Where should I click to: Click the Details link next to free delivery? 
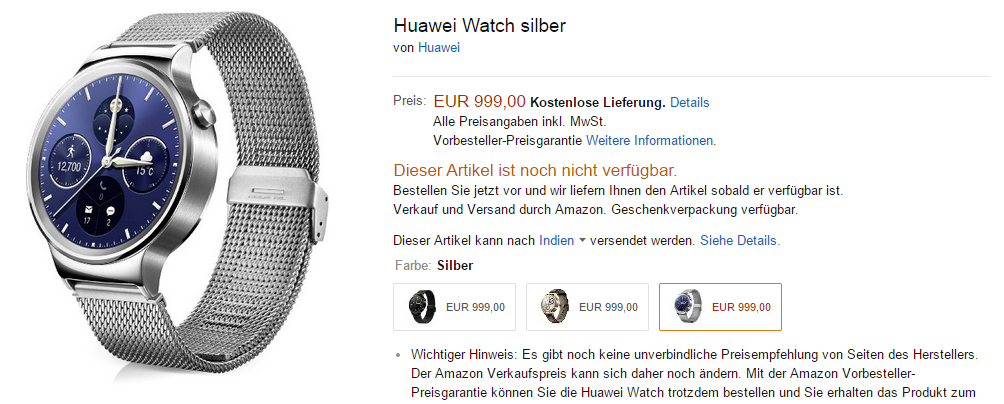pyautogui.click(x=690, y=102)
